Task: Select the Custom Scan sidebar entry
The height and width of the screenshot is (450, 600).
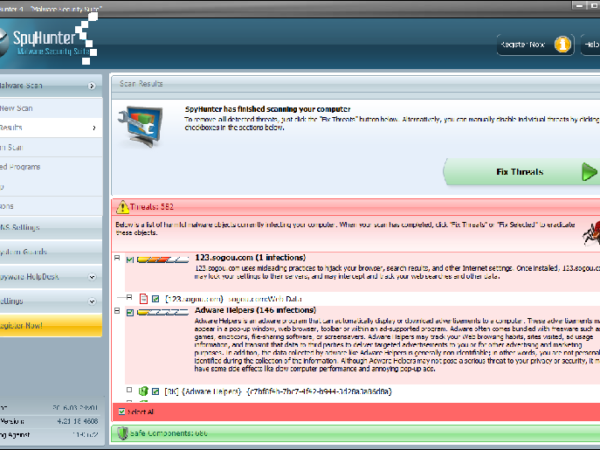Action: pyautogui.click(x=51, y=147)
